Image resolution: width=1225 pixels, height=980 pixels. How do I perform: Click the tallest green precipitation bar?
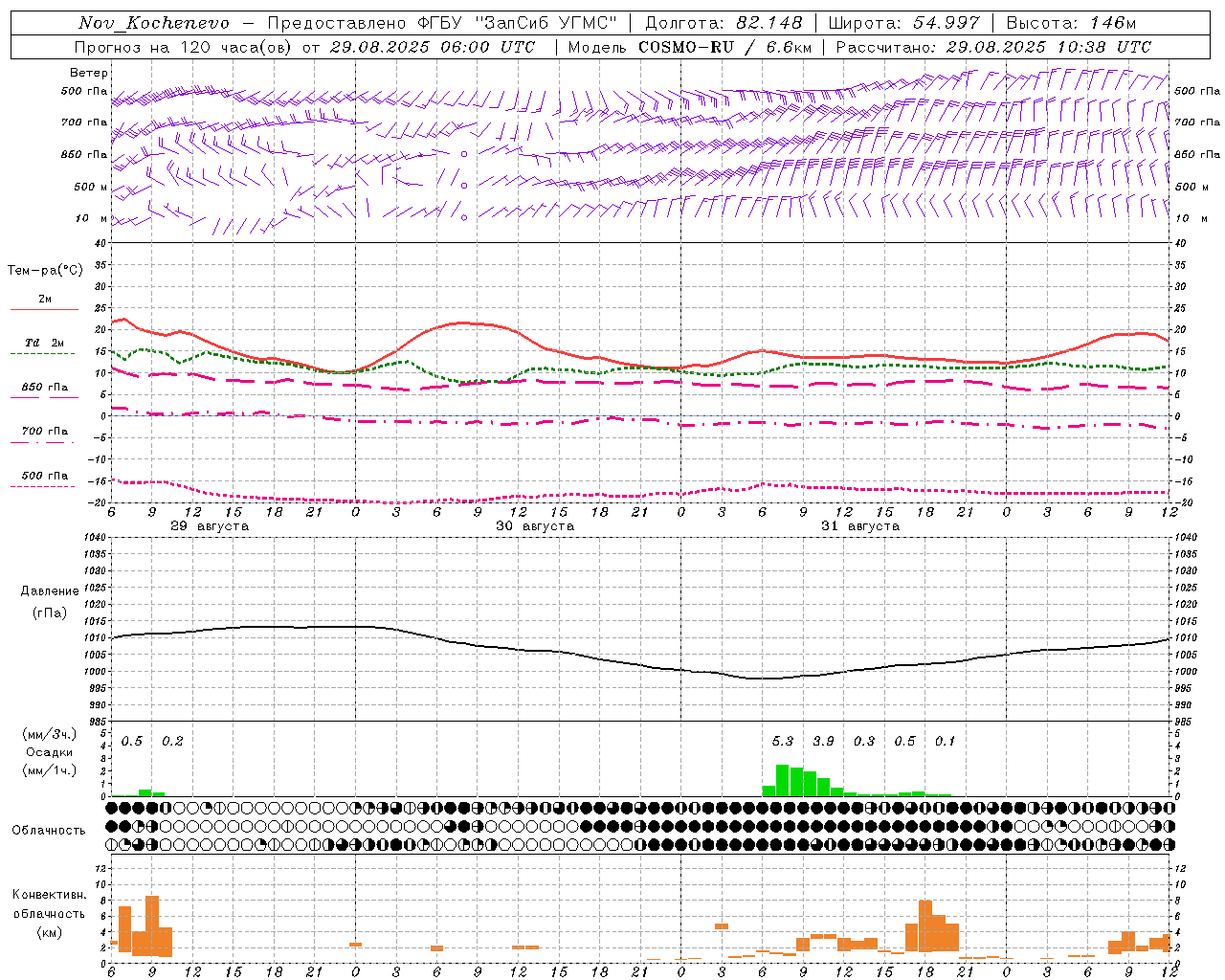coord(782,780)
